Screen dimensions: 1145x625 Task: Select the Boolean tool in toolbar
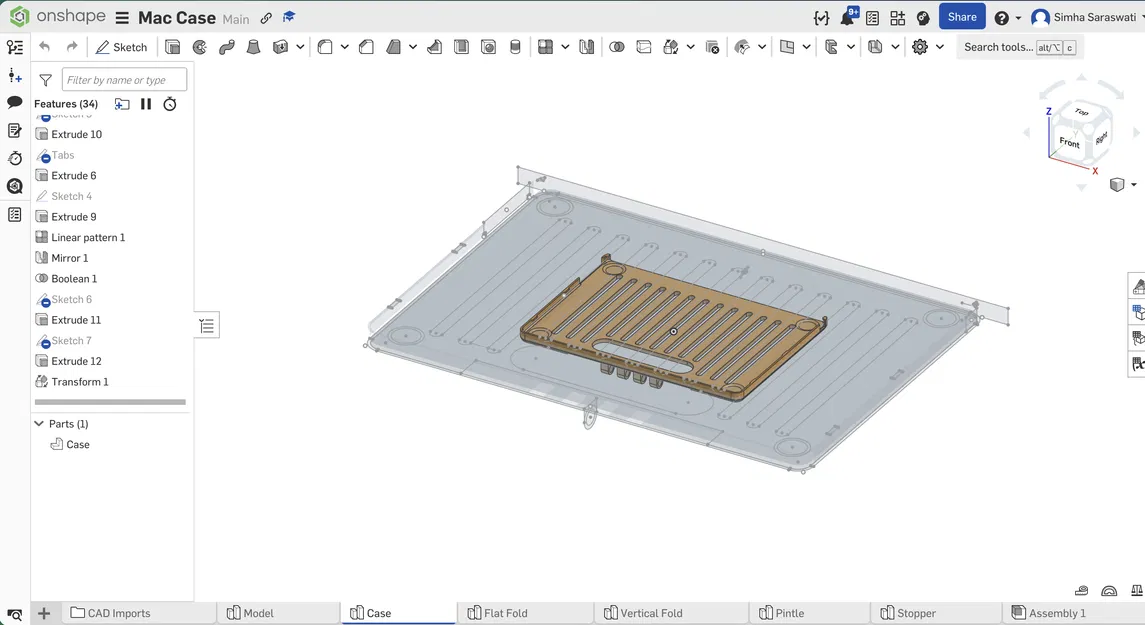click(x=617, y=47)
